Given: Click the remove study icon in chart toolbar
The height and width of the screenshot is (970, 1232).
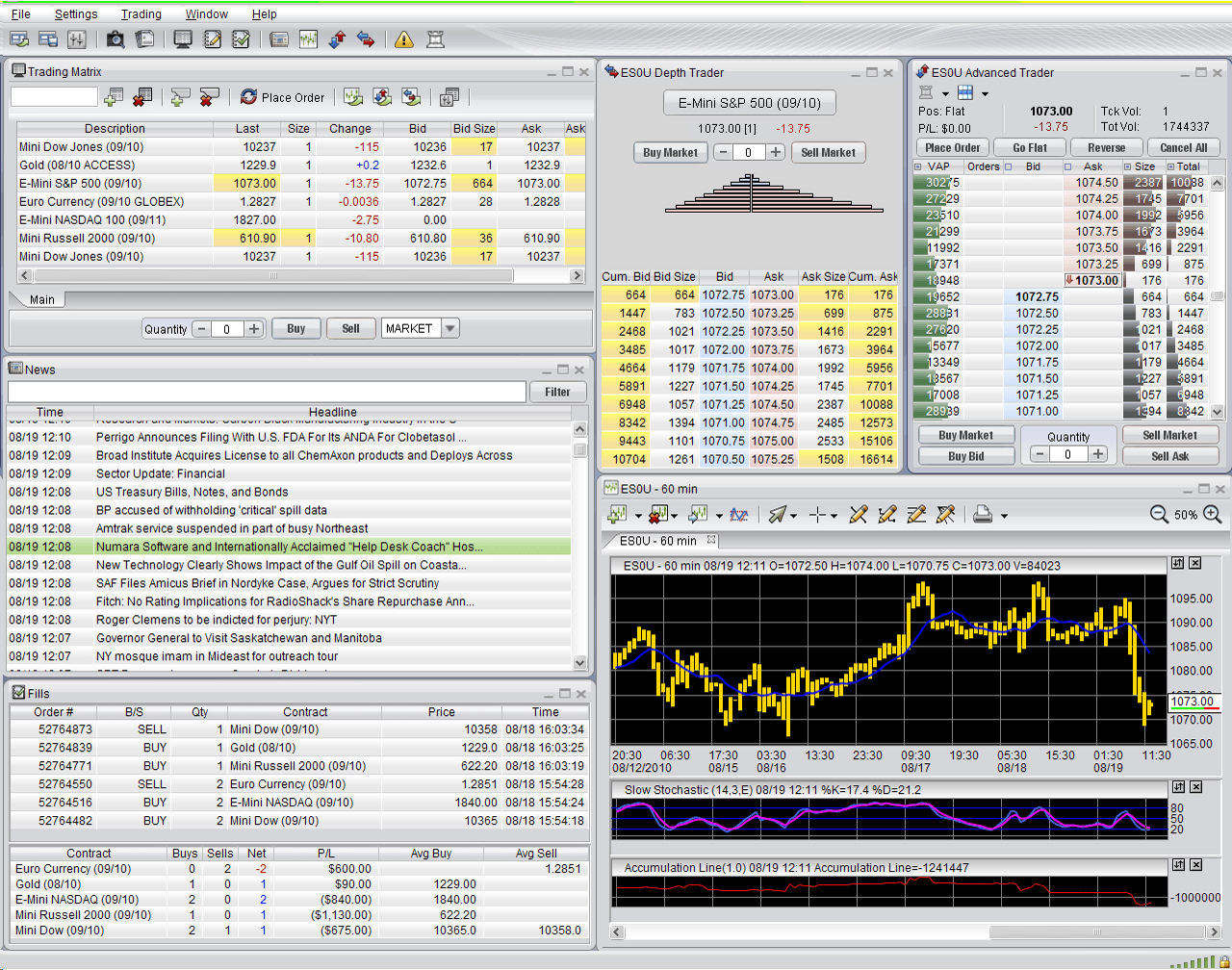Looking at the screenshot, I should (x=658, y=515).
